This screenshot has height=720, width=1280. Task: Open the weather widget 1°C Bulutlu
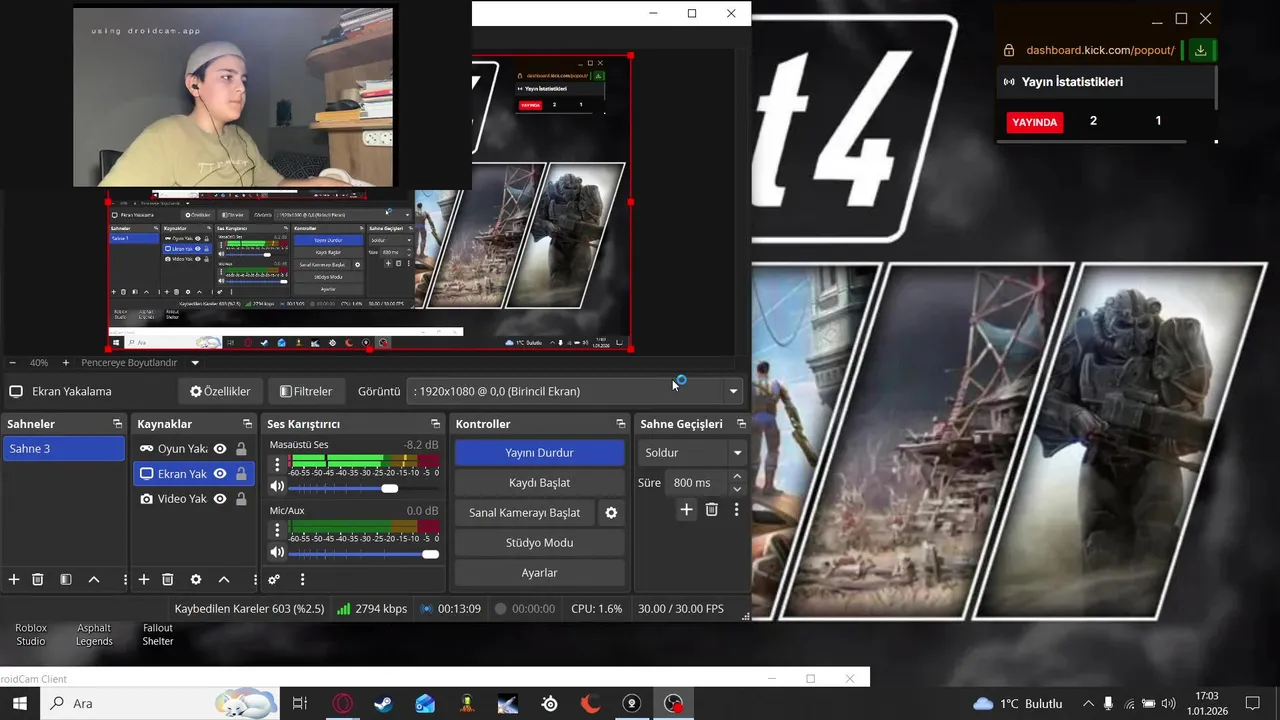coord(1018,704)
